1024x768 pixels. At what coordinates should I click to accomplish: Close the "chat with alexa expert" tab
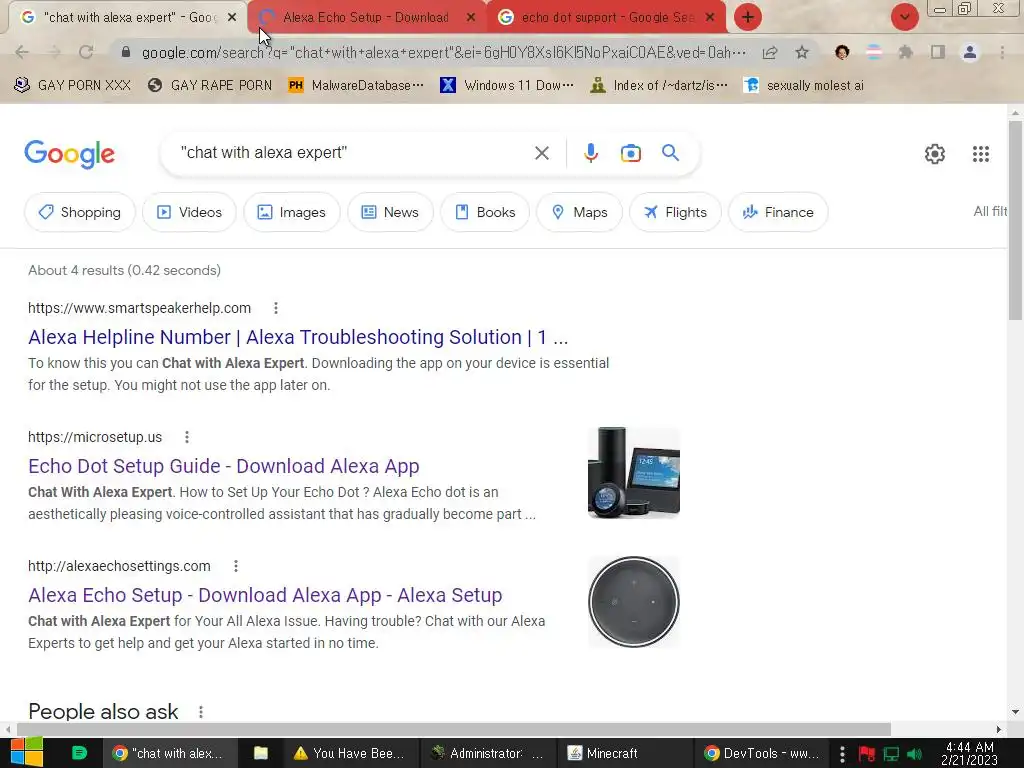[x=232, y=18]
